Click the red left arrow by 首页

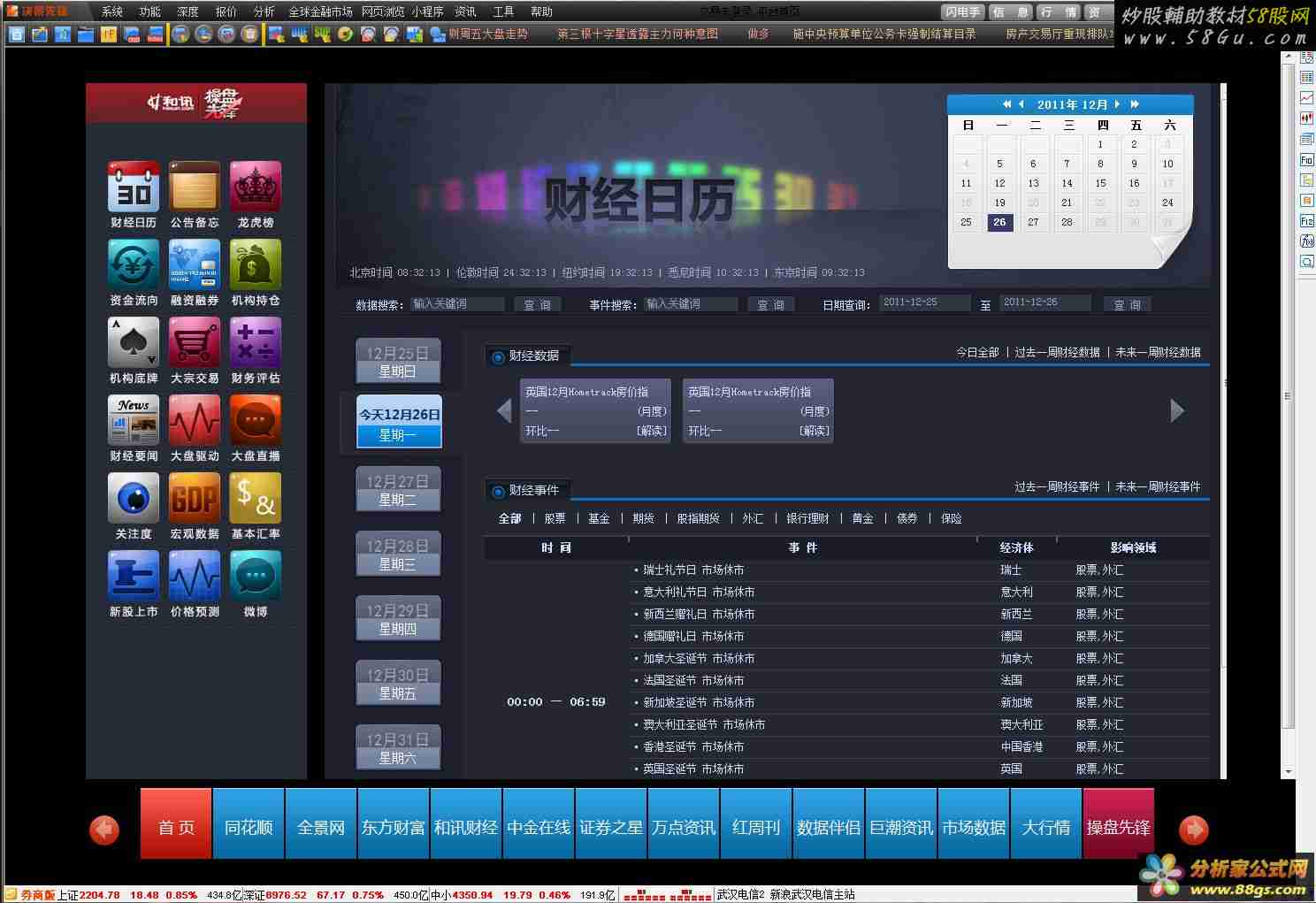click(x=104, y=830)
